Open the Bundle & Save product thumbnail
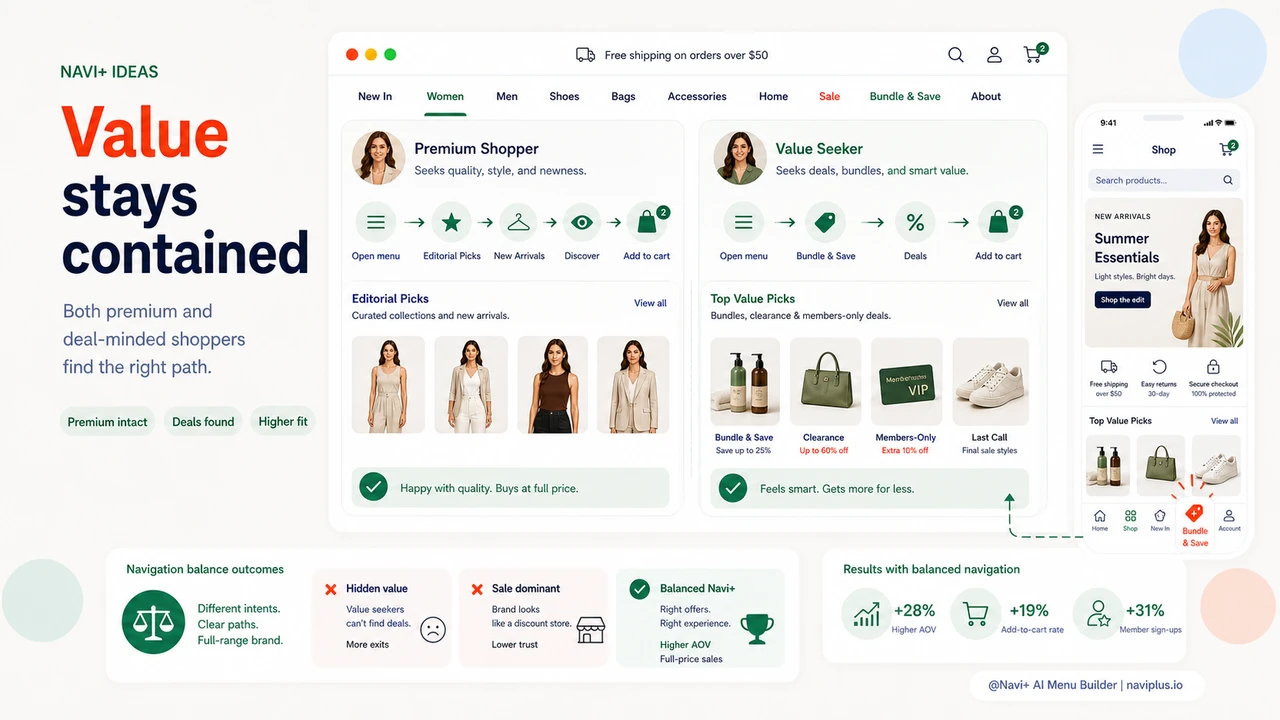1280x720 pixels. [745, 382]
